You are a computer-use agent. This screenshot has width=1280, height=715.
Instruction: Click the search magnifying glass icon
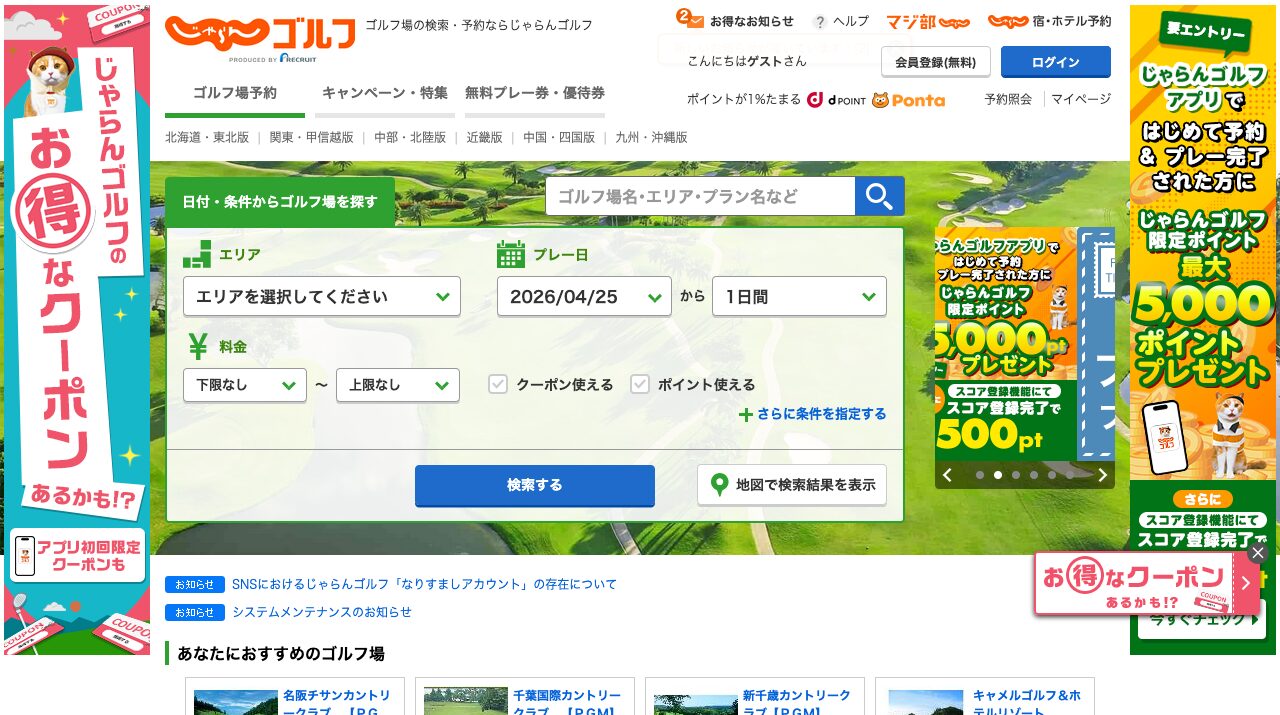point(879,196)
